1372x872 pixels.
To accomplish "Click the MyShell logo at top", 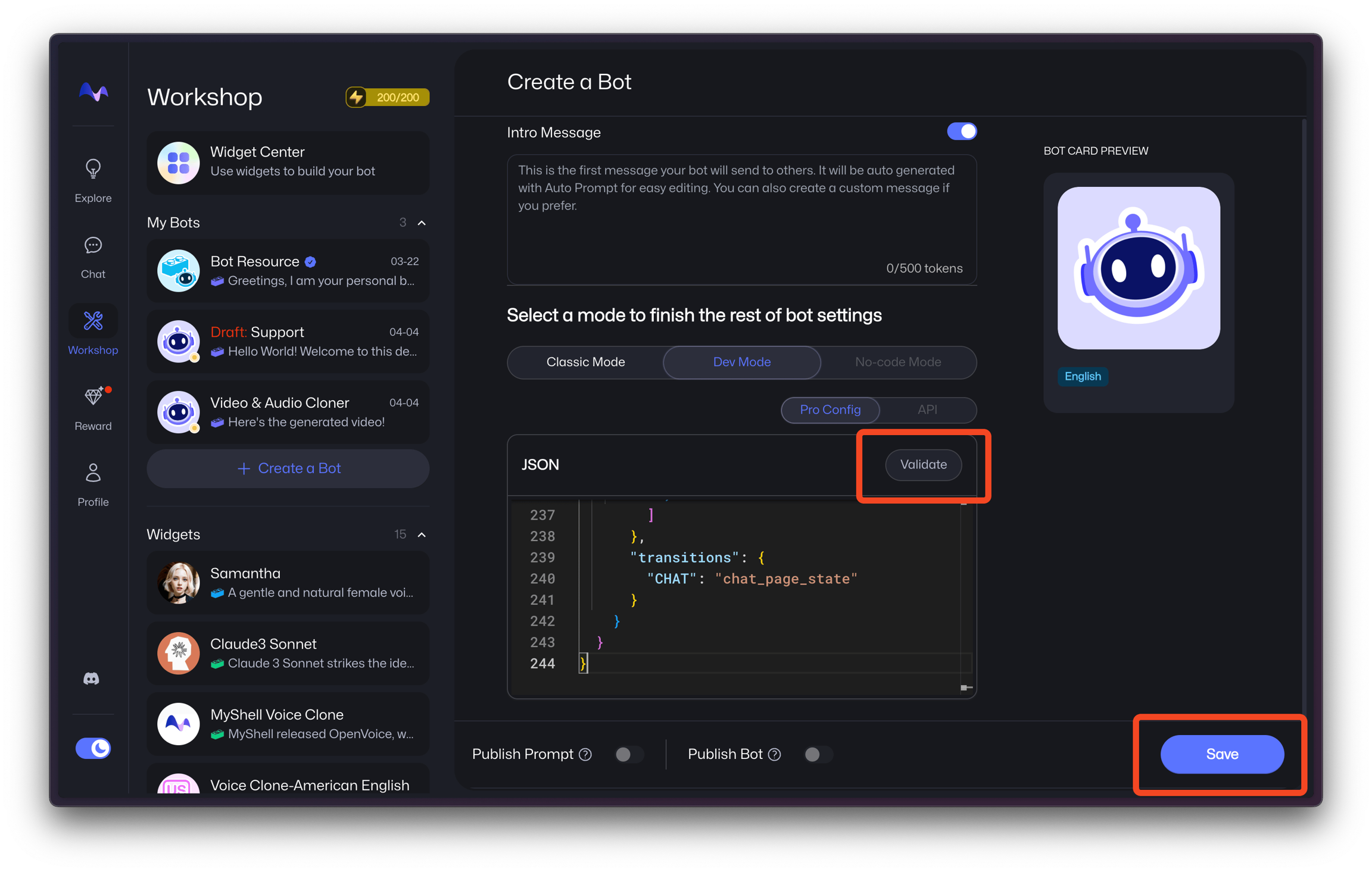I will (x=93, y=92).
